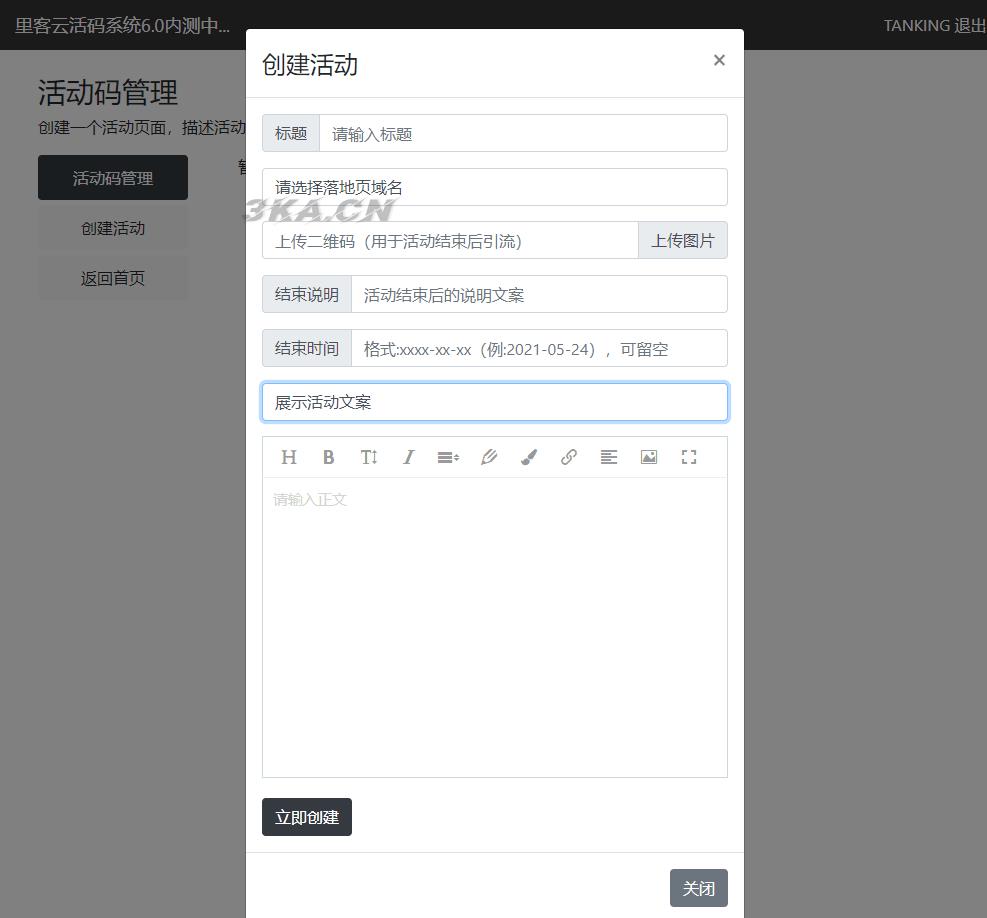Open the line height option
The image size is (987, 918).
(x=448, y=457)
